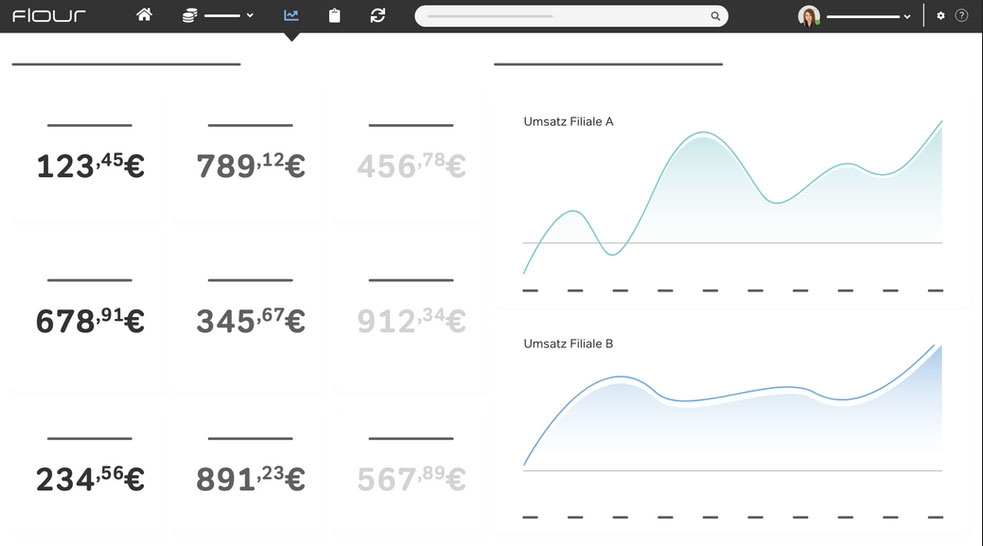Click the user profile avatar
983x546 pixels.
pyautogui.click(x=809, y=16)
